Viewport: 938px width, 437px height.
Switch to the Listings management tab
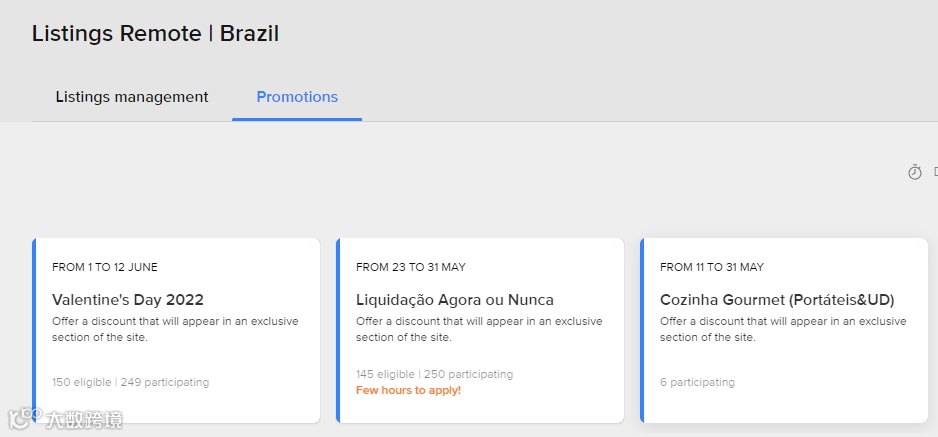click(x=132, y=97)
